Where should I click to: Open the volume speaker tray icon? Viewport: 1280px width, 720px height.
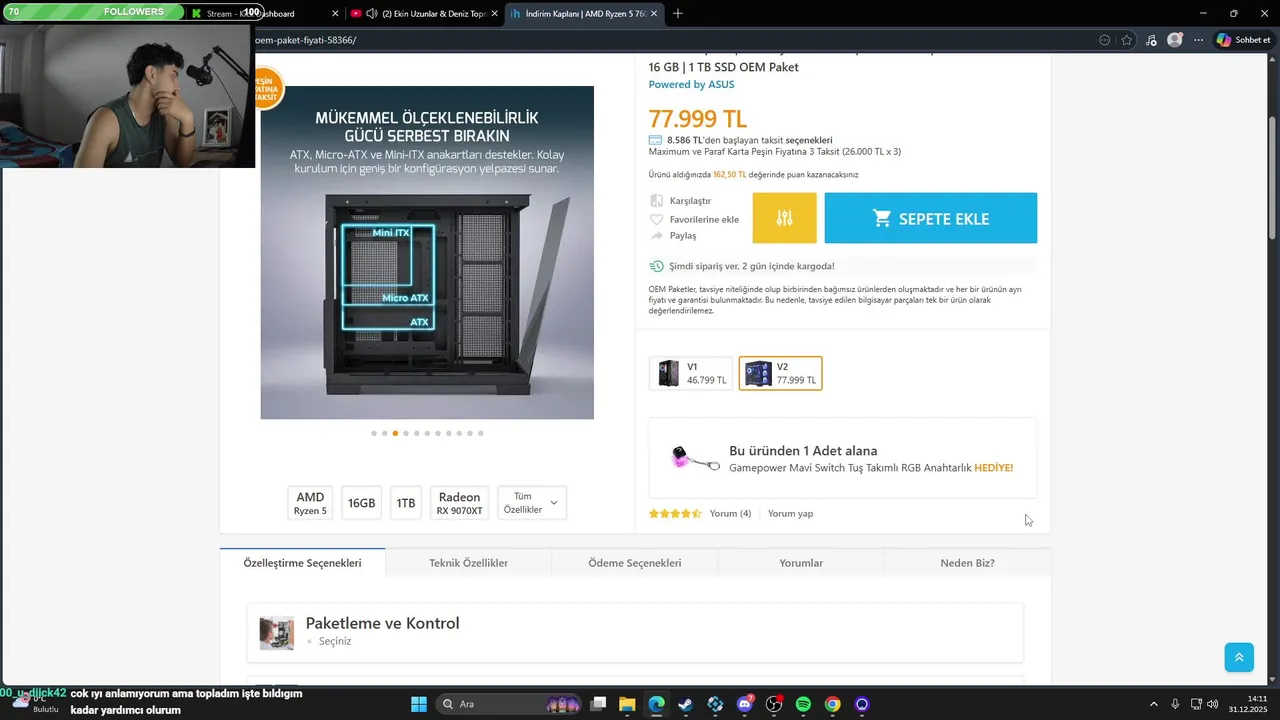[1213, 704]
